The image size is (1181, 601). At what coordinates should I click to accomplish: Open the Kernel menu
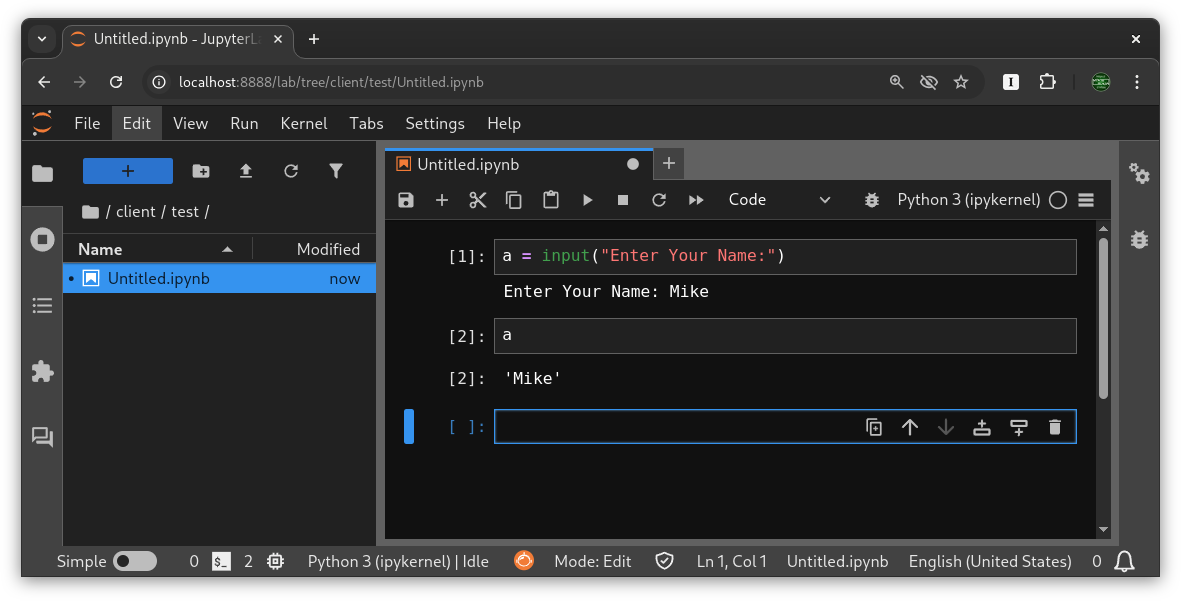click(x=304, y=124)
